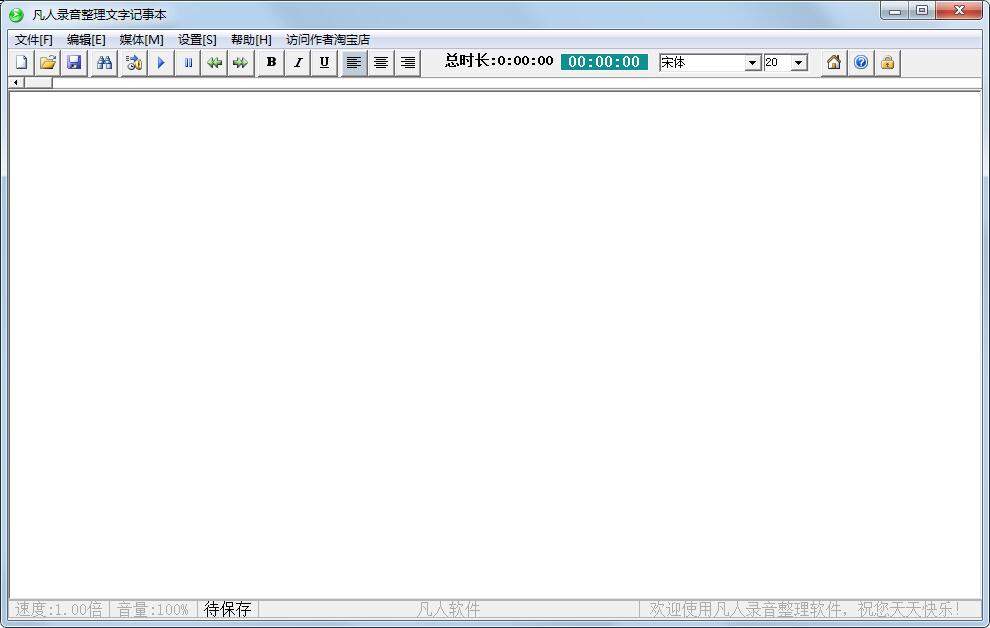The height and width of the screenshot is (628, 990).
Task: Open the font size 20 dropdown
Action: point(798,63)
